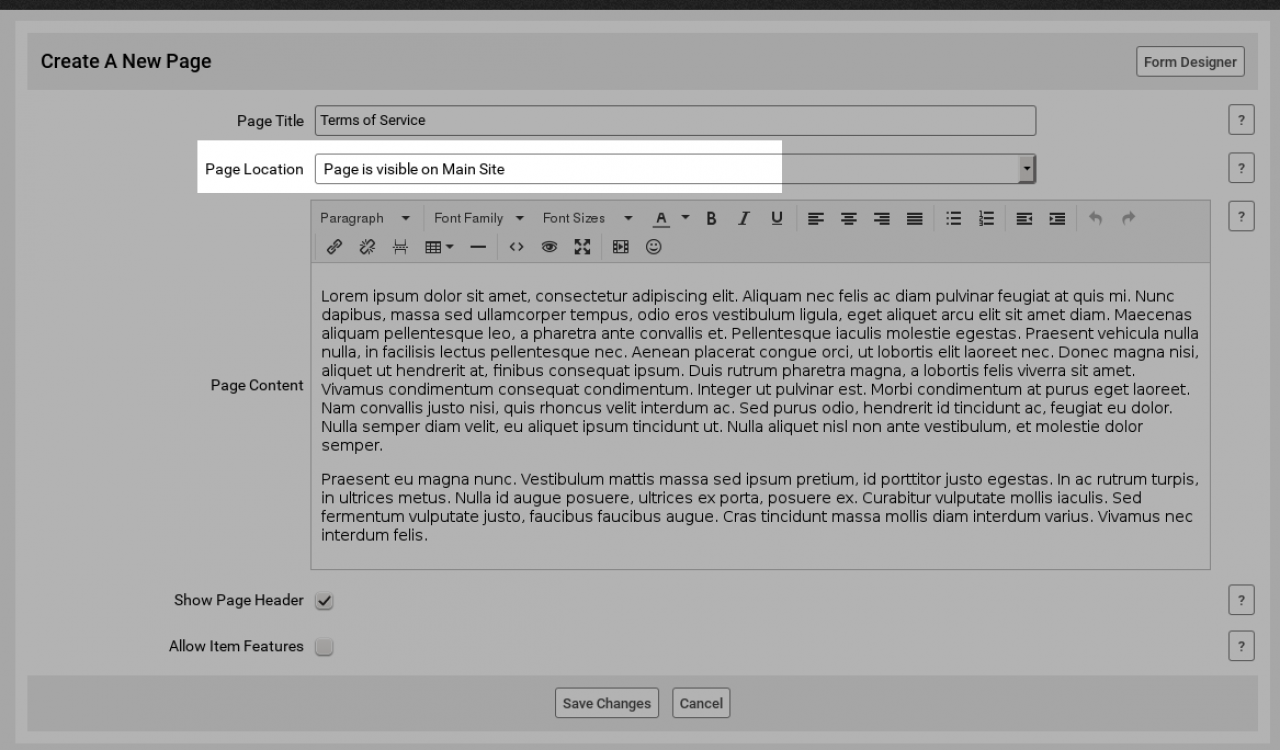Open help for the Page Title field

point(1241,120)
